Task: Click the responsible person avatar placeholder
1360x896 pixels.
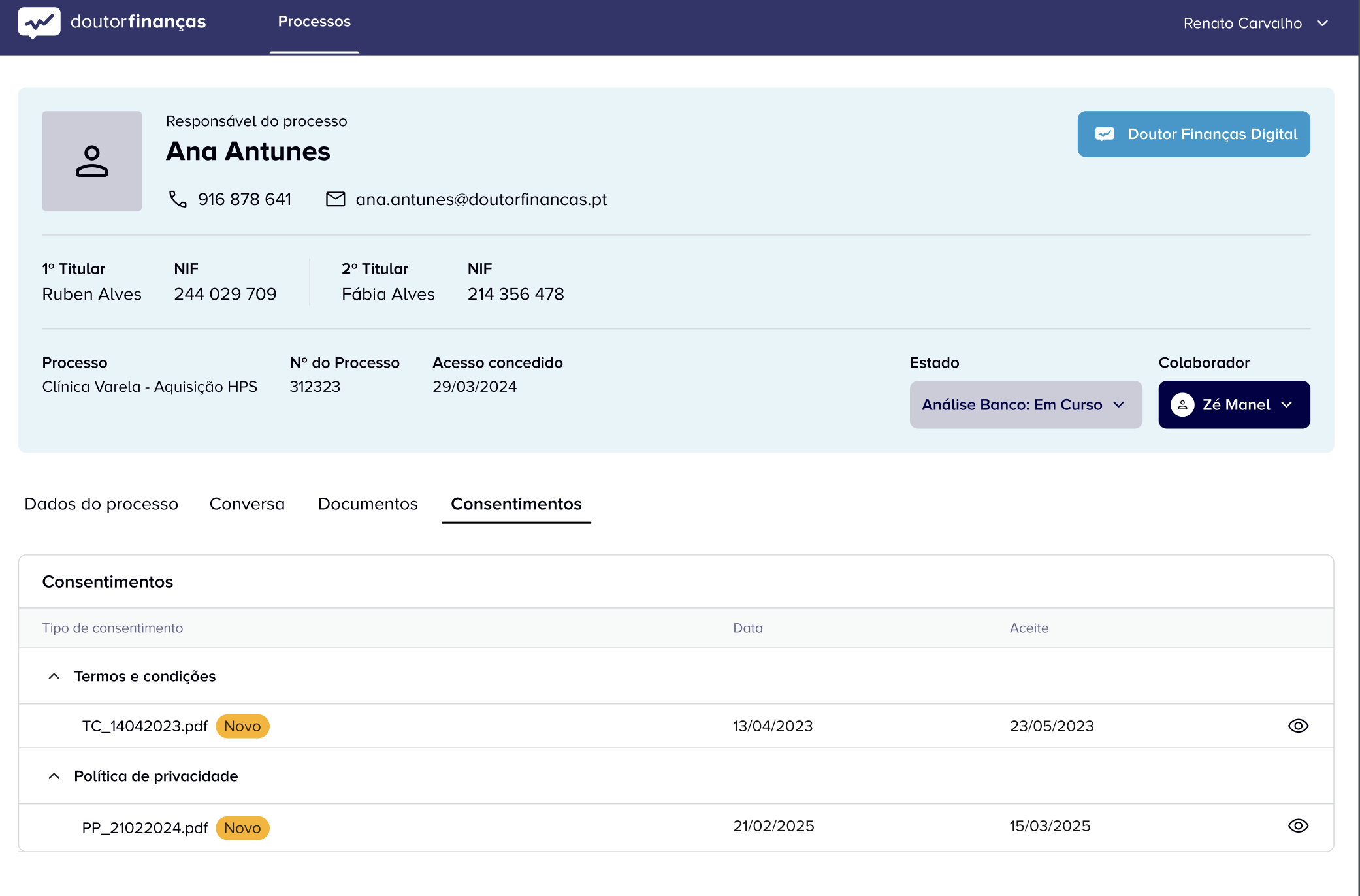Action: click(x=92, y=161)
